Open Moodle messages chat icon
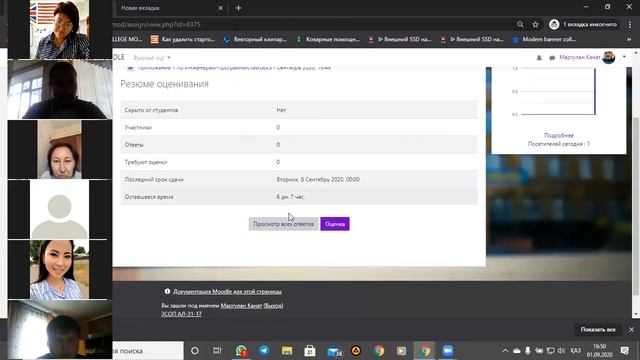 tap(552, 58)
